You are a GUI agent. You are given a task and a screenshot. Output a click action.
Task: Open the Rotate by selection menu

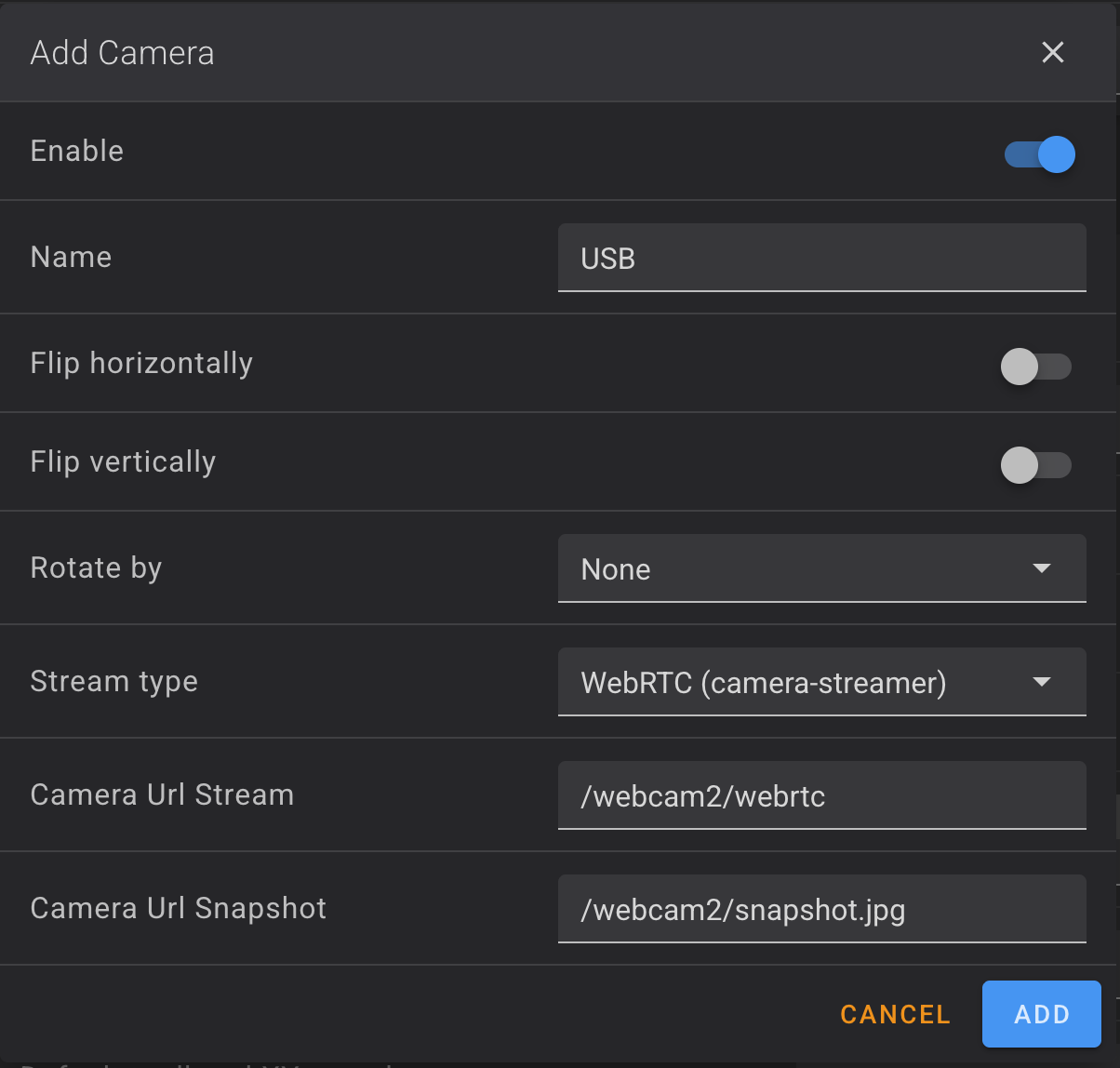click(x=822, y=568)
